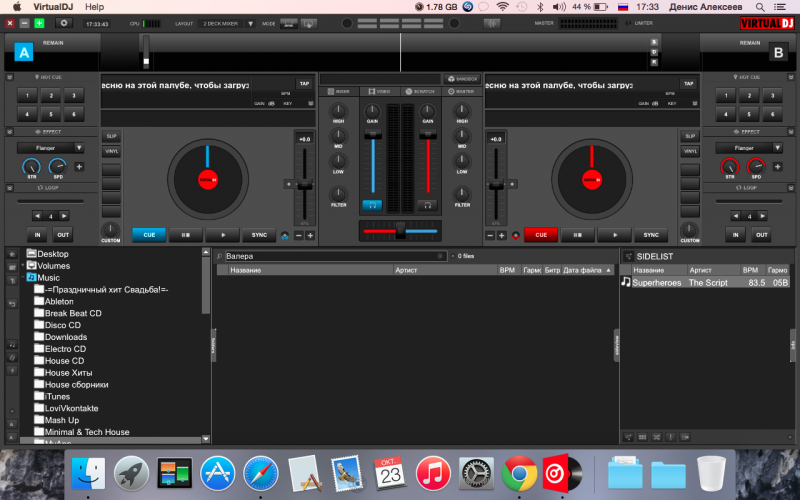Viewport: 800px width, 500px height.
Task: Switch to the VIDEO tab
Action: (379, 91)
